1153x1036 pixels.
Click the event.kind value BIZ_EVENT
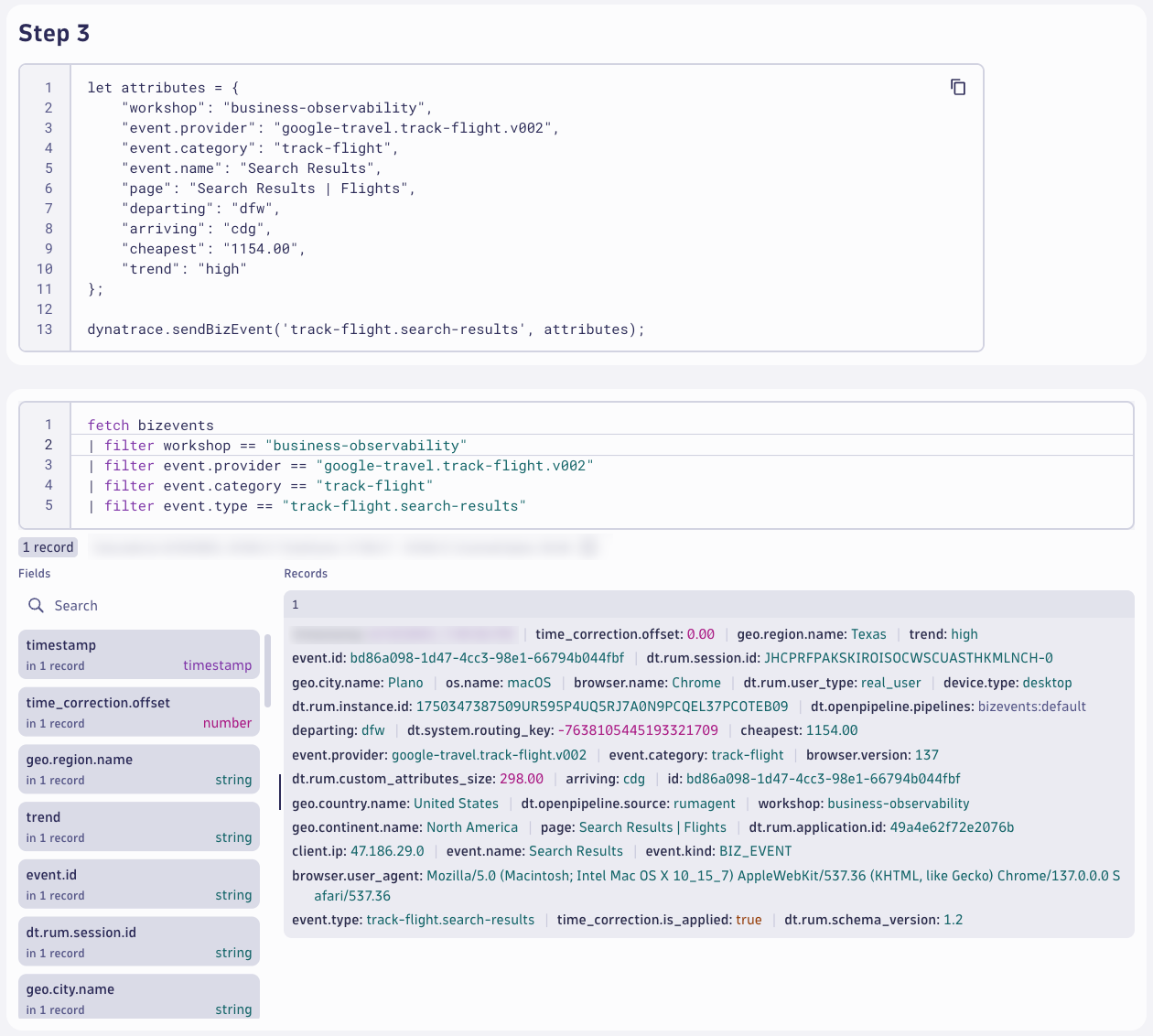click(755, 851)
